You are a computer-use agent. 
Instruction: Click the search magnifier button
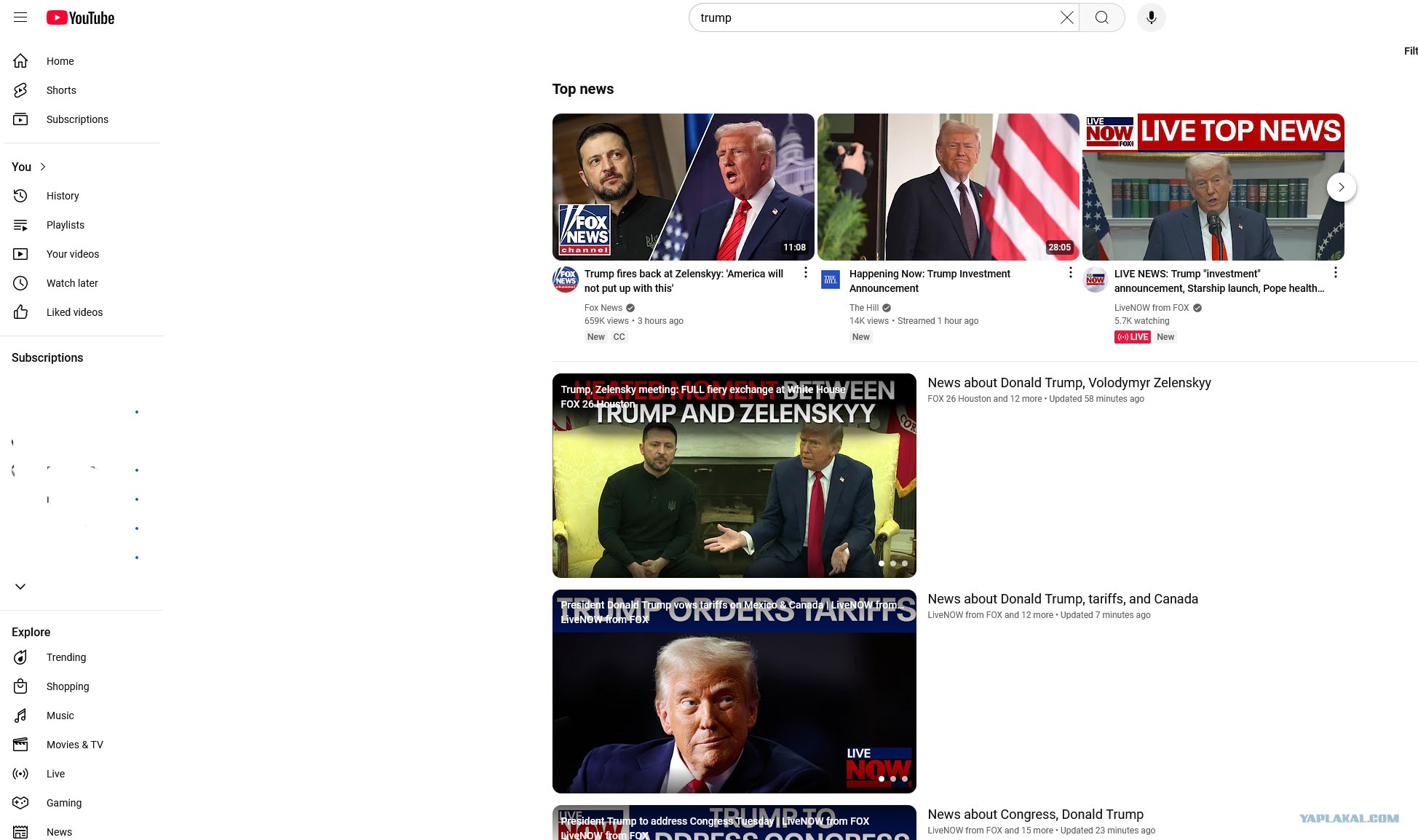(x=1102, y=17)
